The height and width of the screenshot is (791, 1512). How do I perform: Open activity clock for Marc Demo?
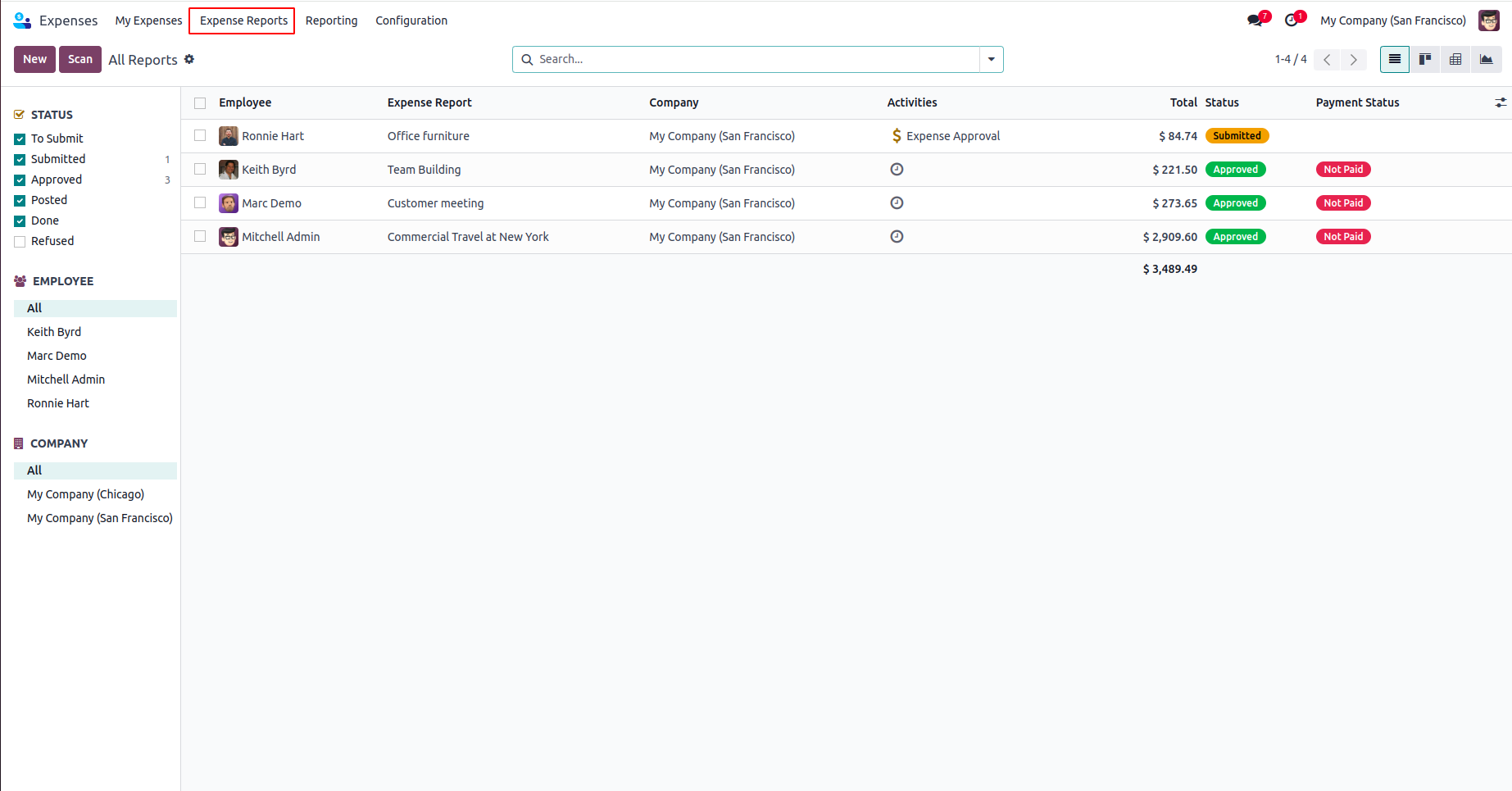click(897, 203)
